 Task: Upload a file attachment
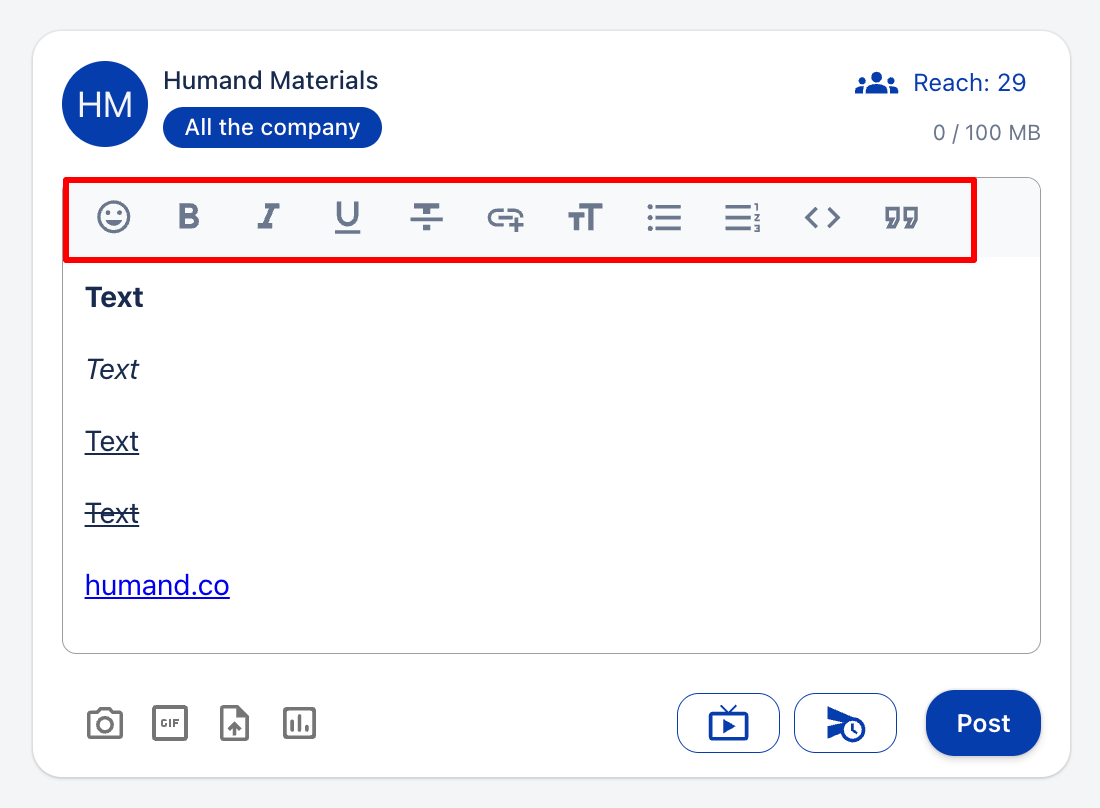click(234, 723)
